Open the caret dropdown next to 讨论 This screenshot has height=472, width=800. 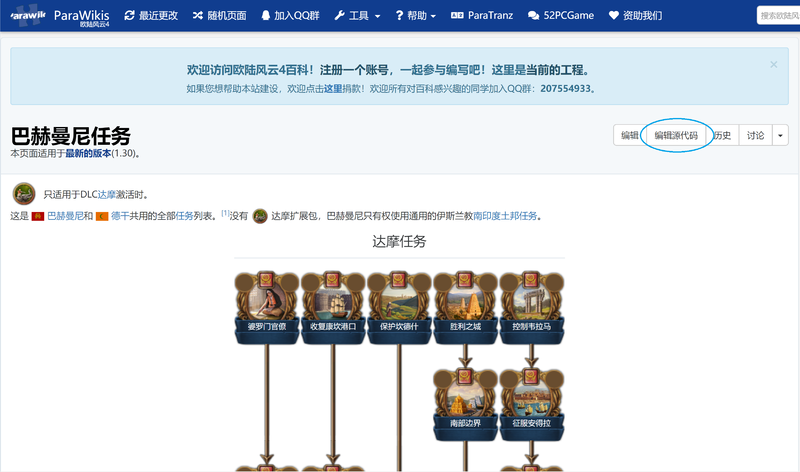780,135
